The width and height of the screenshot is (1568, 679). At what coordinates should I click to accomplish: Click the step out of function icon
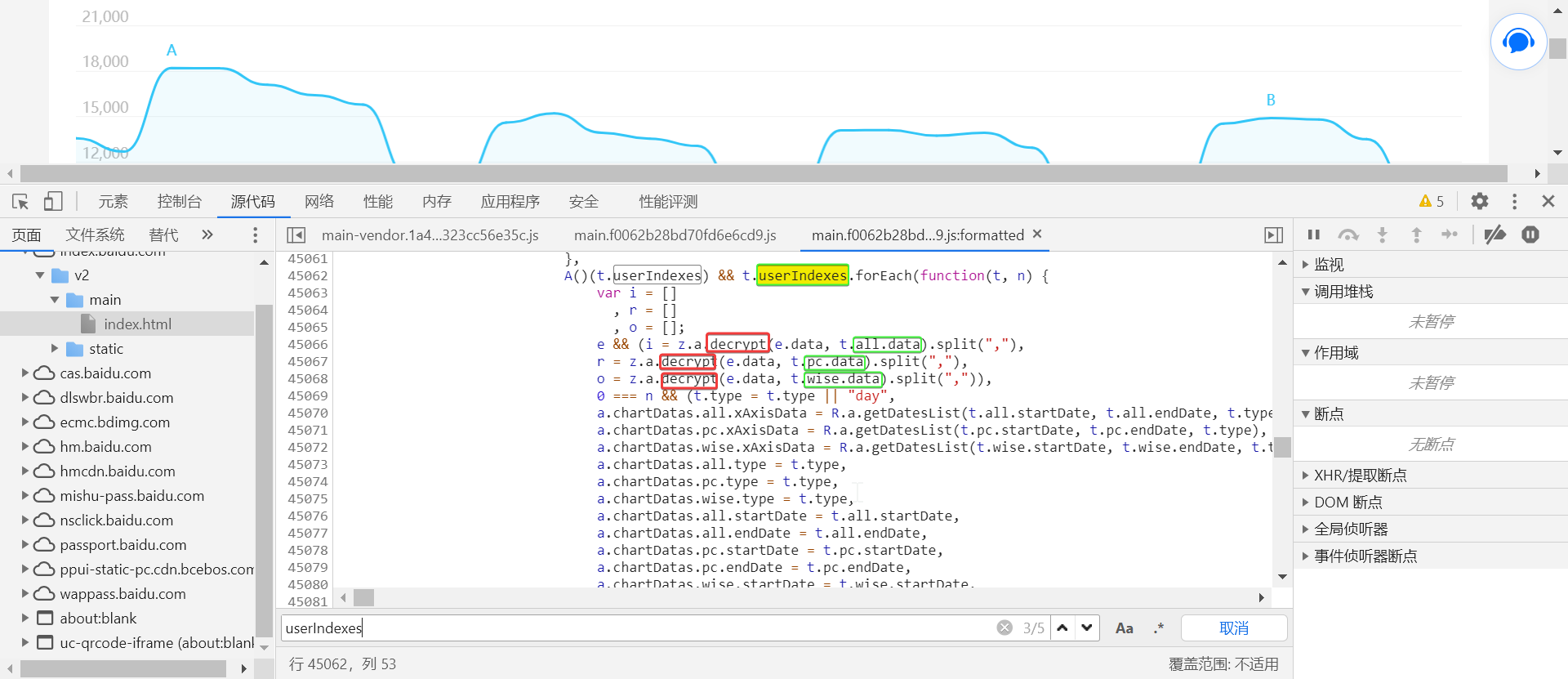pyautogui.click(x=1417, y=235)
